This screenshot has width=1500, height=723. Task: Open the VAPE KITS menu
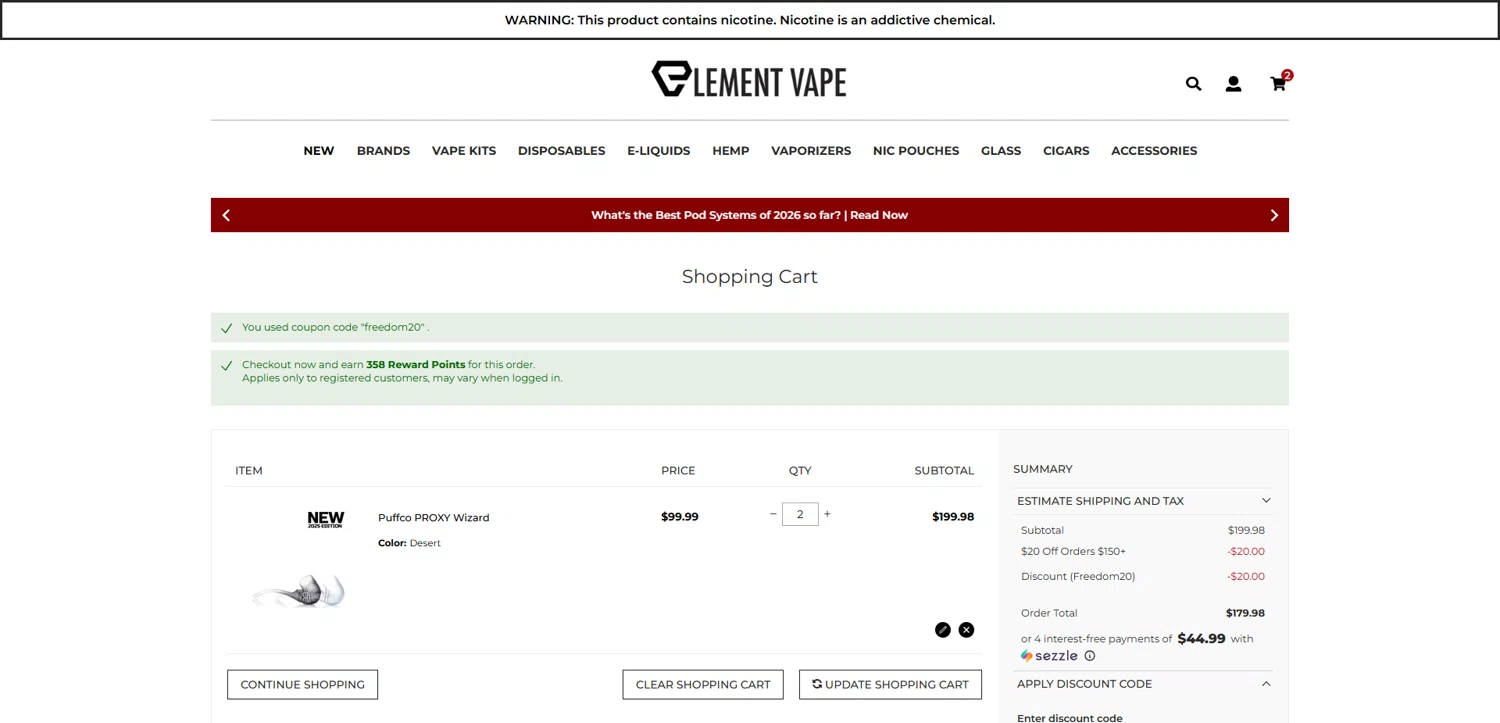pyautogui.click(x=464, y=151)
